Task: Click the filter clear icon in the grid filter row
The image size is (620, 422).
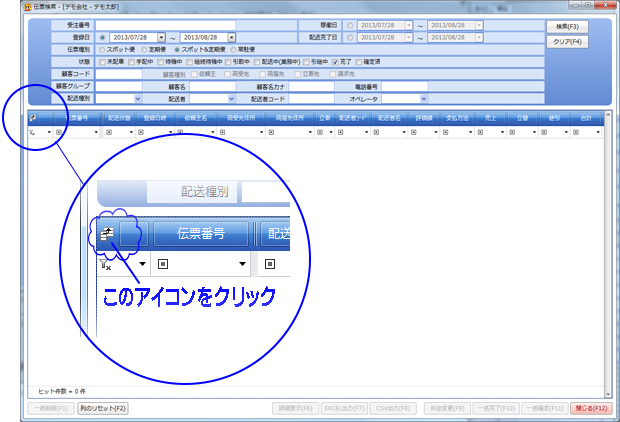Action: (33, 131)
